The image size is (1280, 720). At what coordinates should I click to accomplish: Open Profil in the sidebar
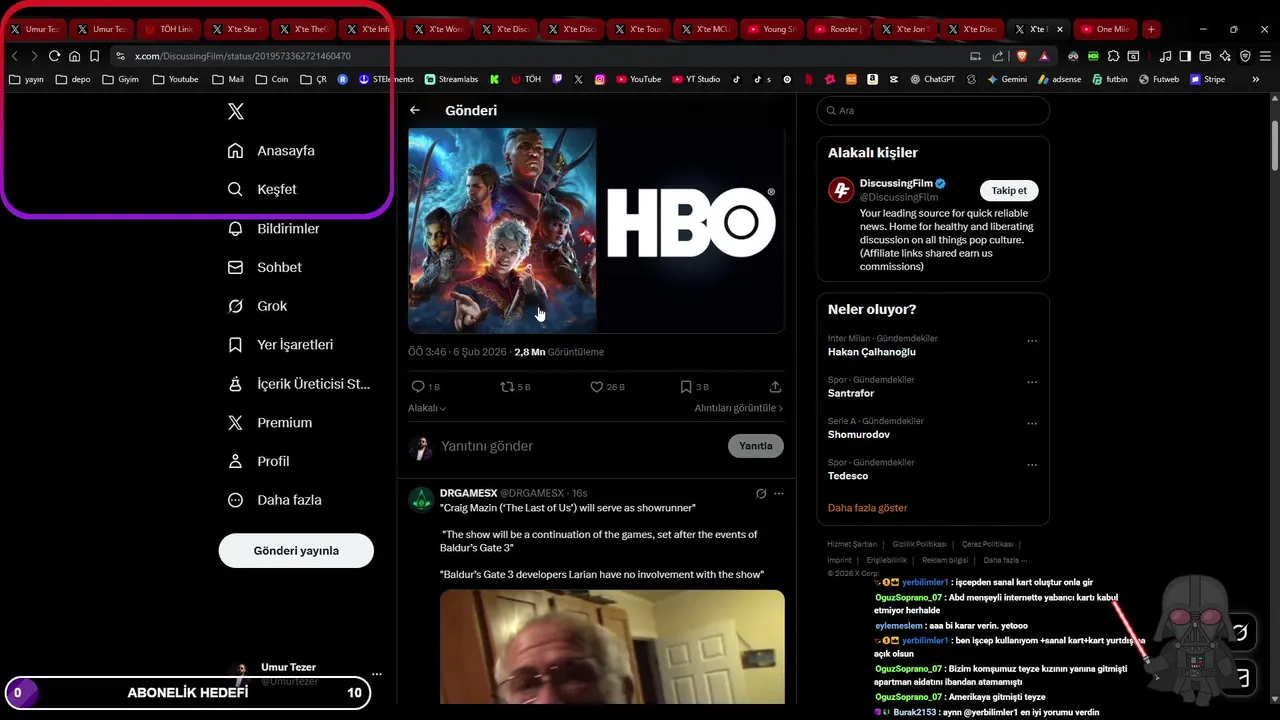(x=259, y=461)
